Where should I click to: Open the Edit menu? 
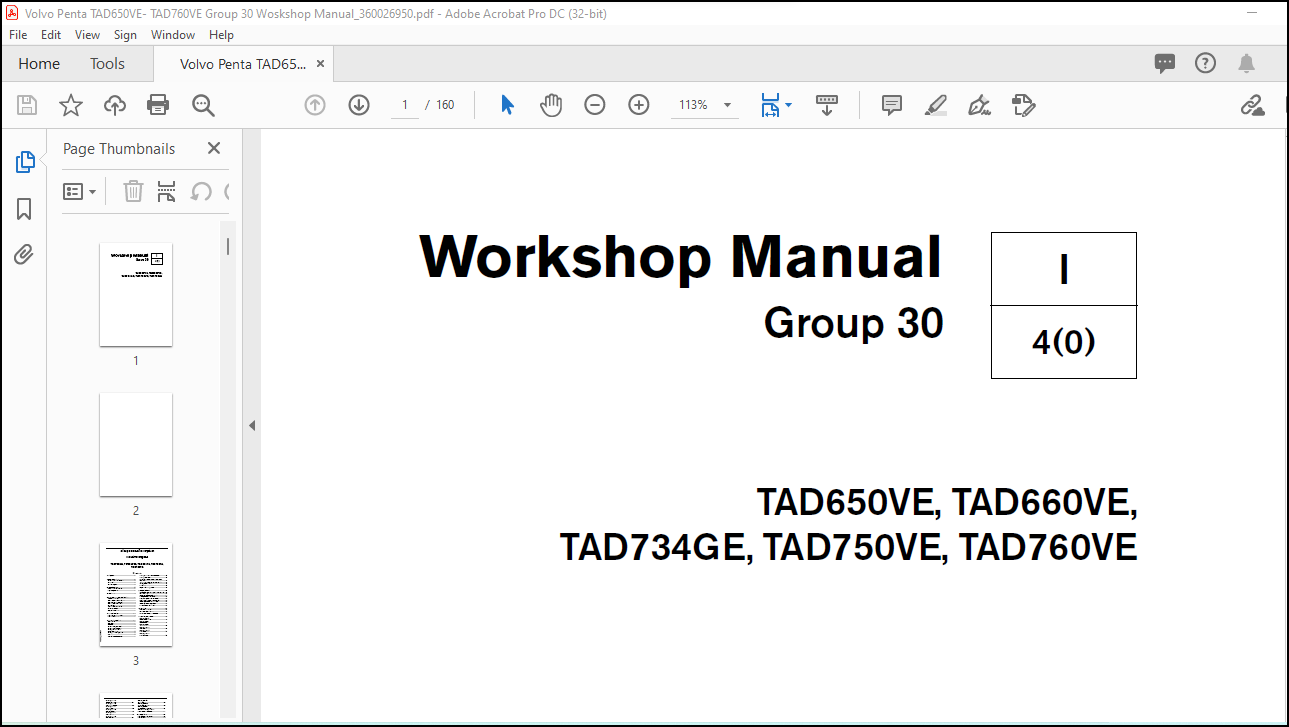tap(51, 35)
